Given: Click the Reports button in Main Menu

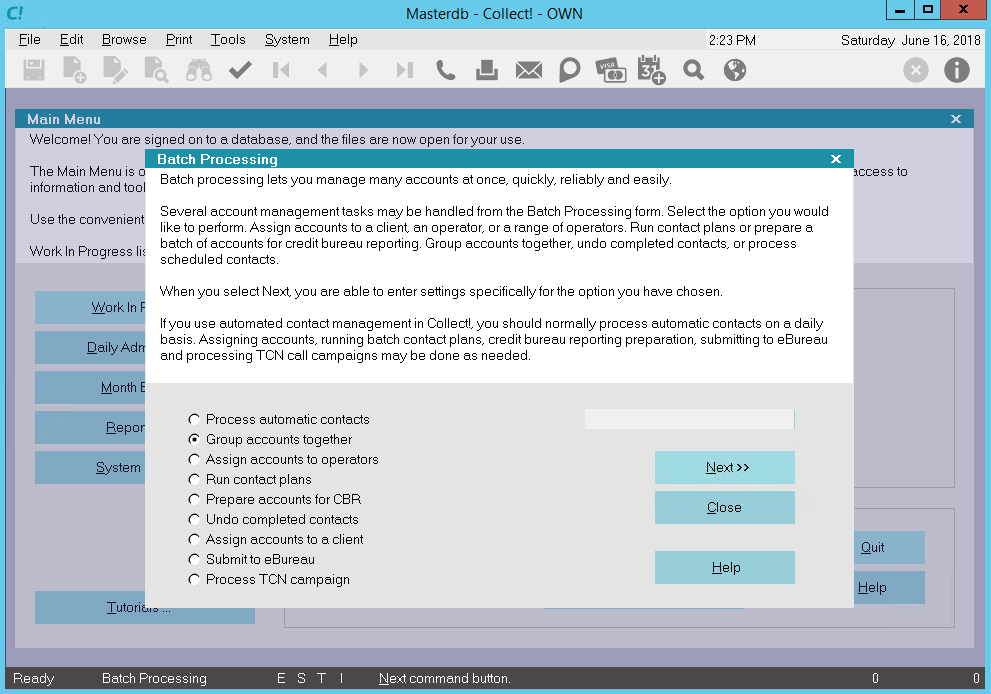Looking at the screenshot, I should click(x=90, y=427).
